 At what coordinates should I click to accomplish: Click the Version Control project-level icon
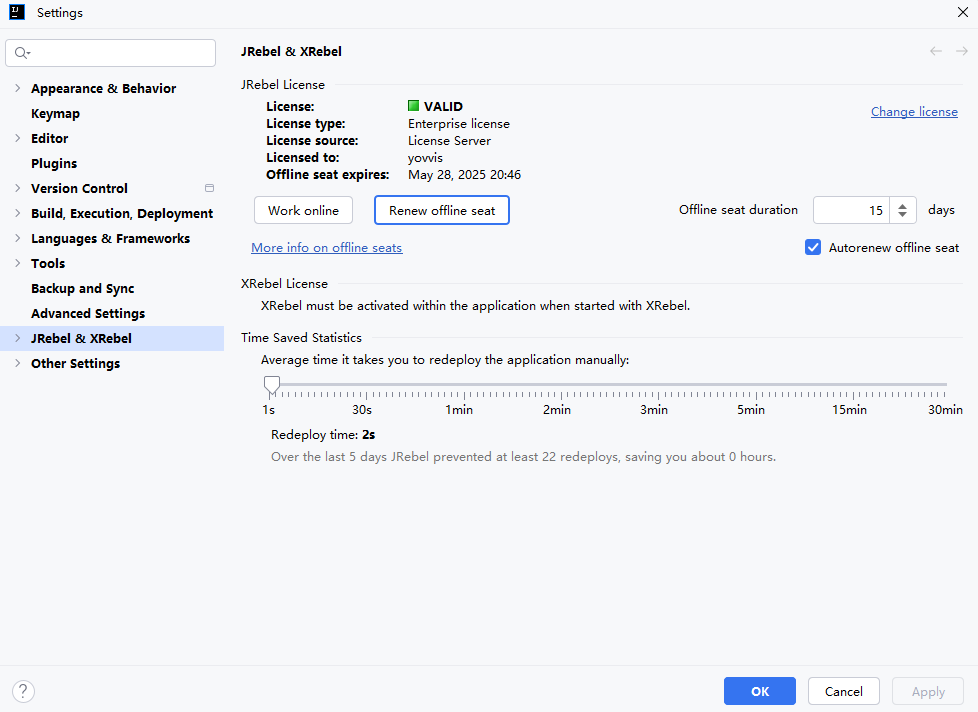pos(209,188)
